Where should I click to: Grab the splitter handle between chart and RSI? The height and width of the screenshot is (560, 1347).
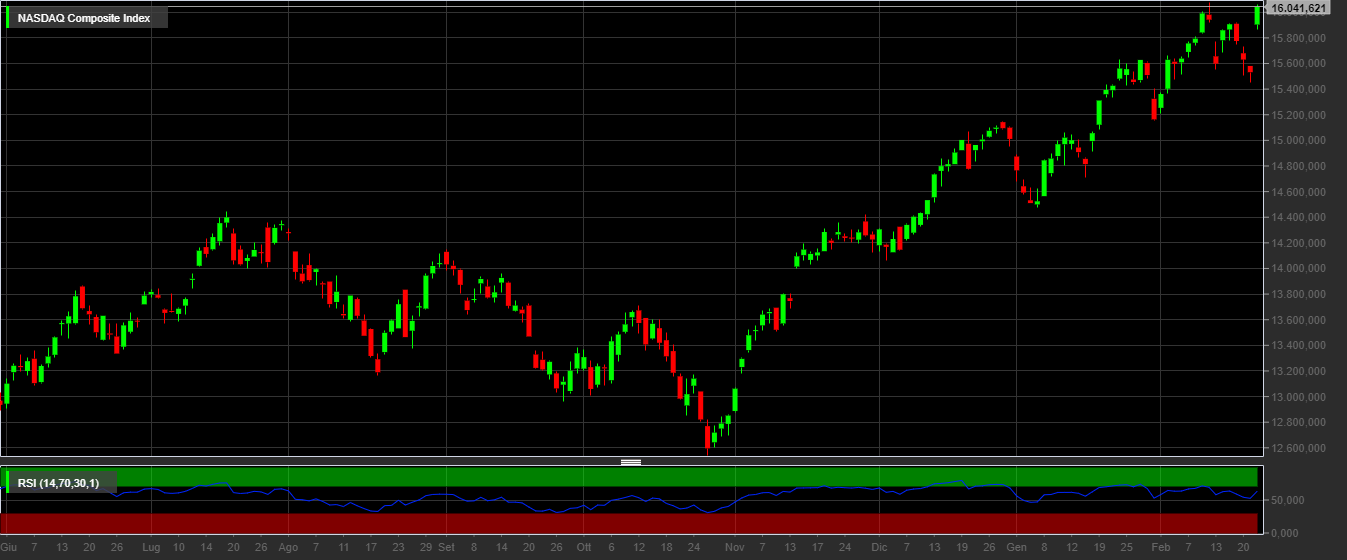click(631, 462)
